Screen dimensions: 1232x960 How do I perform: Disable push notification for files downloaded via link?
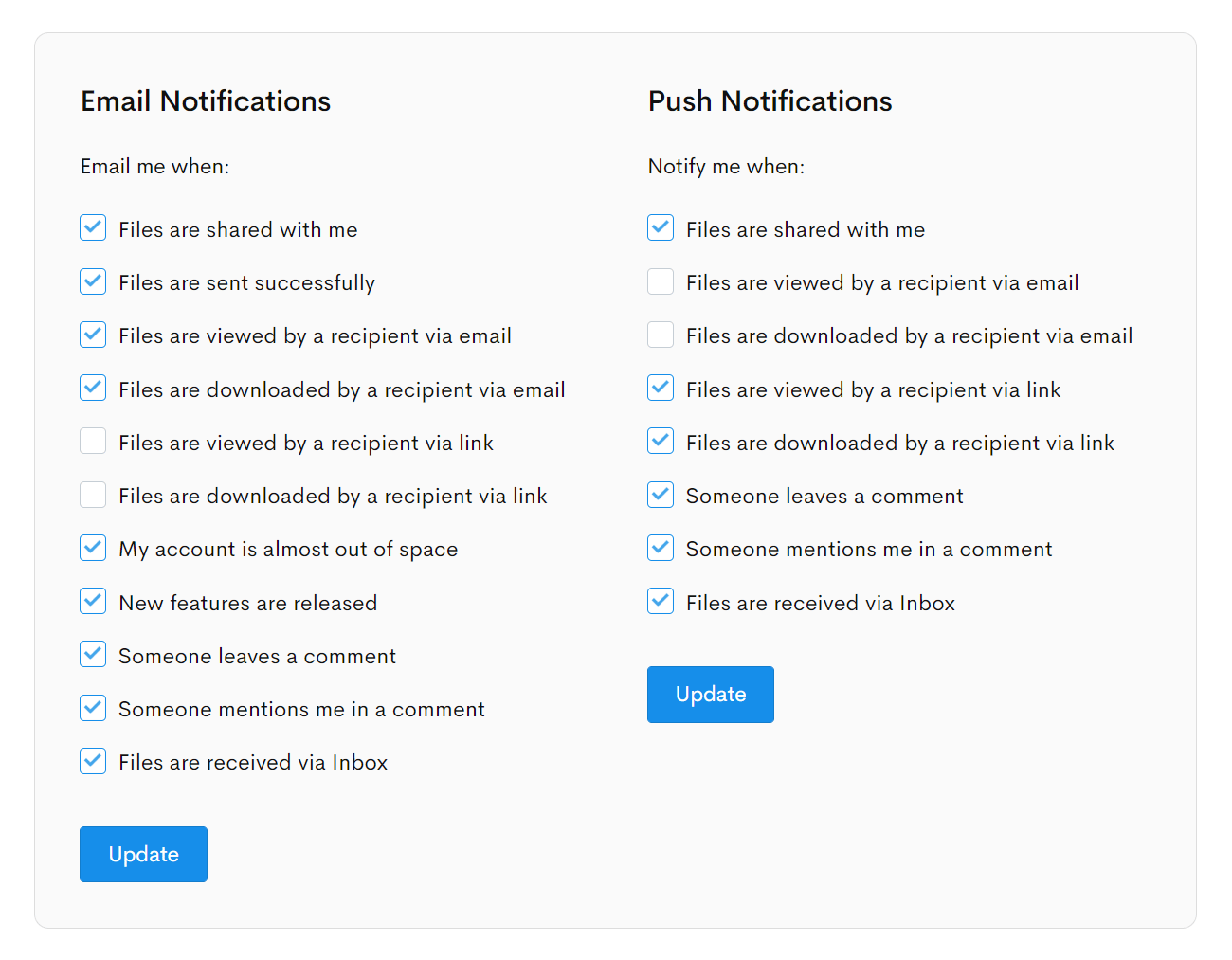click(660, 441)
